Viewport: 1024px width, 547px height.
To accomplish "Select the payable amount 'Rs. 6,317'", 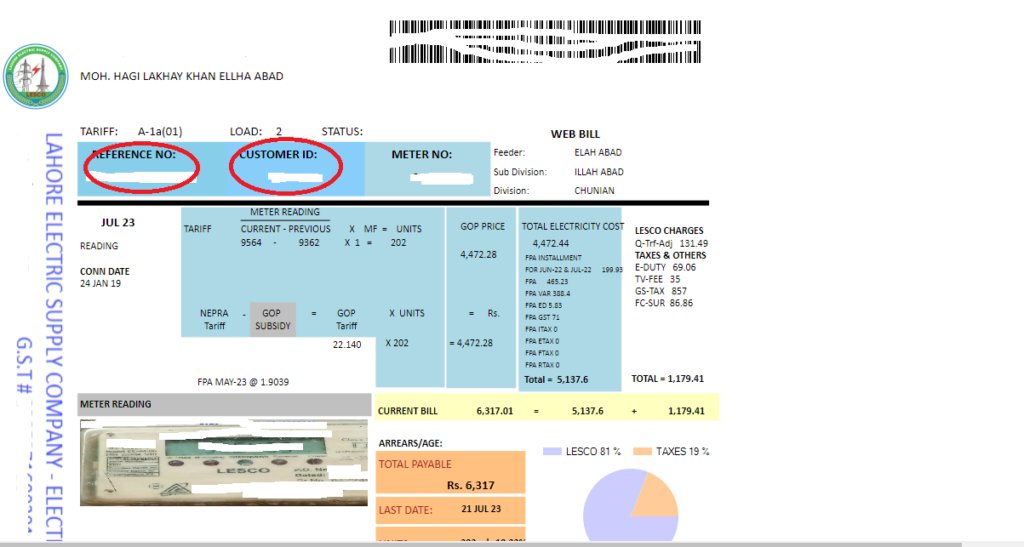I will (x=471, y=485).
